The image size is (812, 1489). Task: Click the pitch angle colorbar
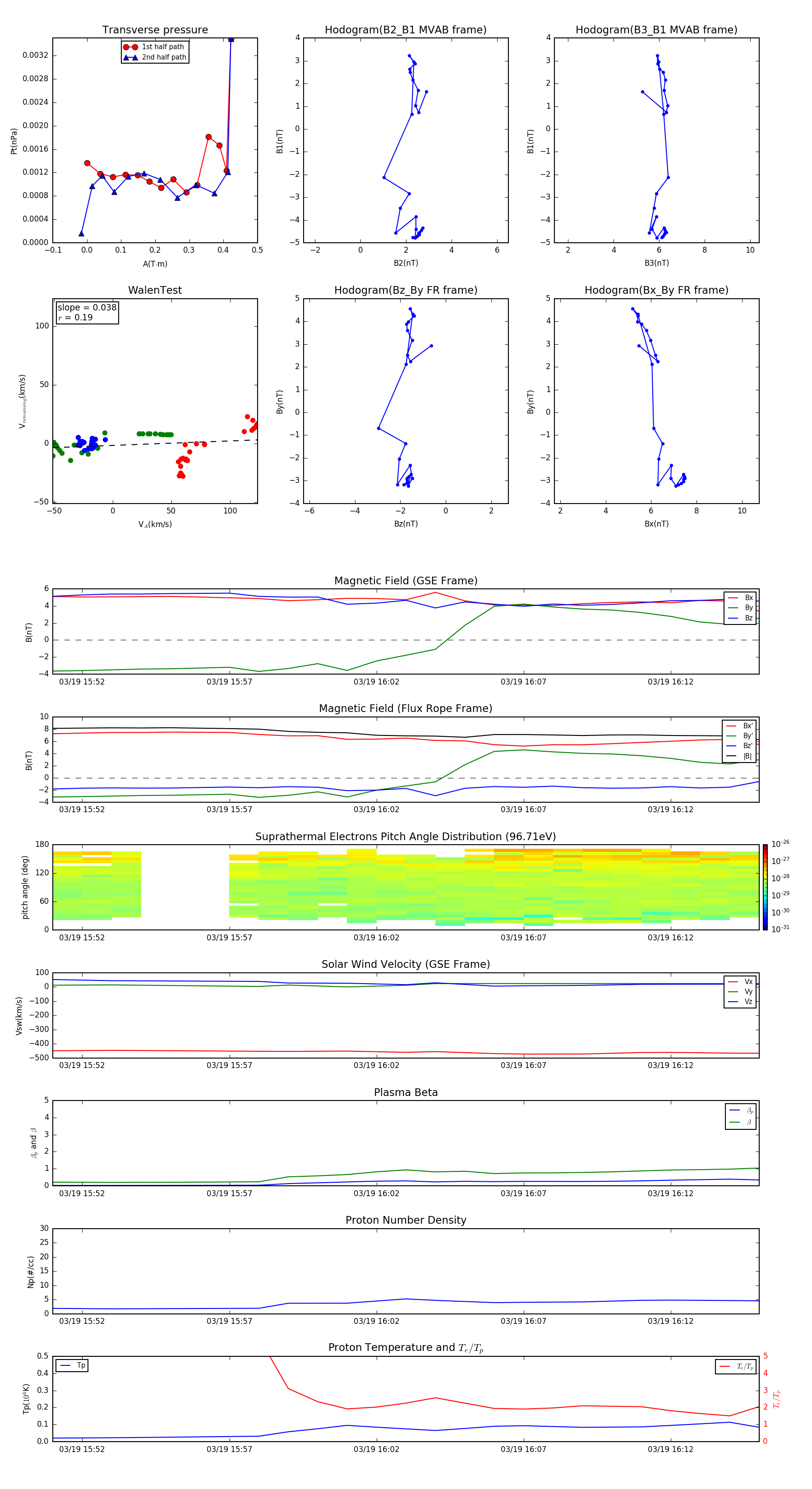pyautogui.click(x=765, y=887)
